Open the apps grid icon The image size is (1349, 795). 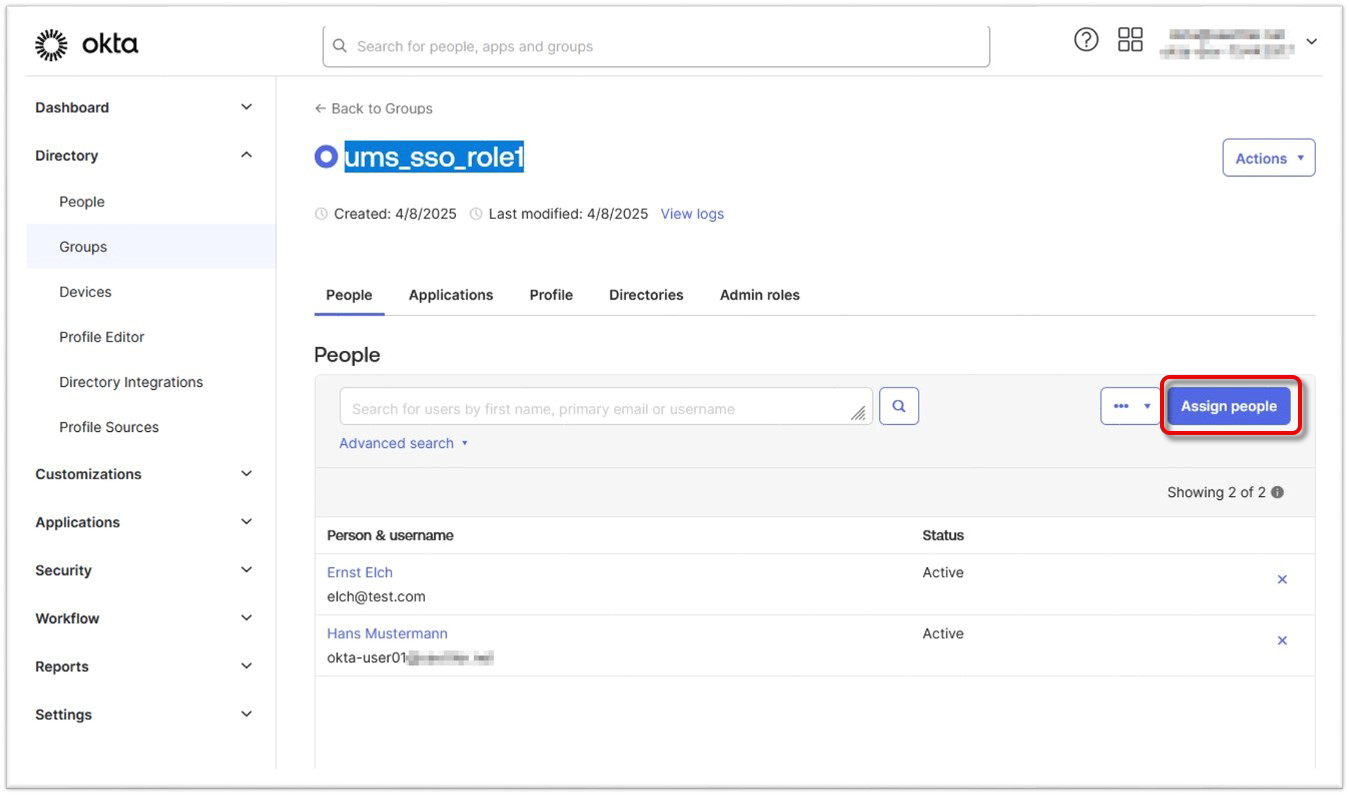tap(1130, 40)
